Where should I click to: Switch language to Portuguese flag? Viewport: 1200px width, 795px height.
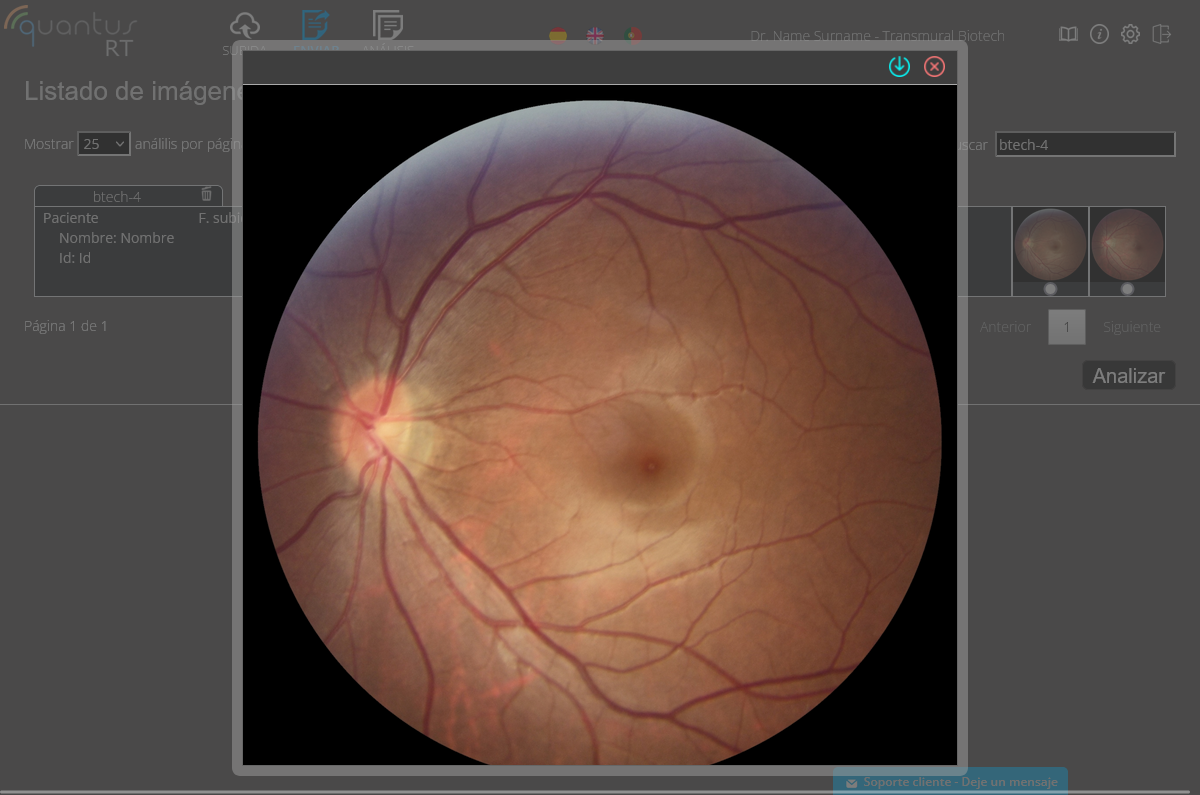pyautogui.click(x=633, y=36)
